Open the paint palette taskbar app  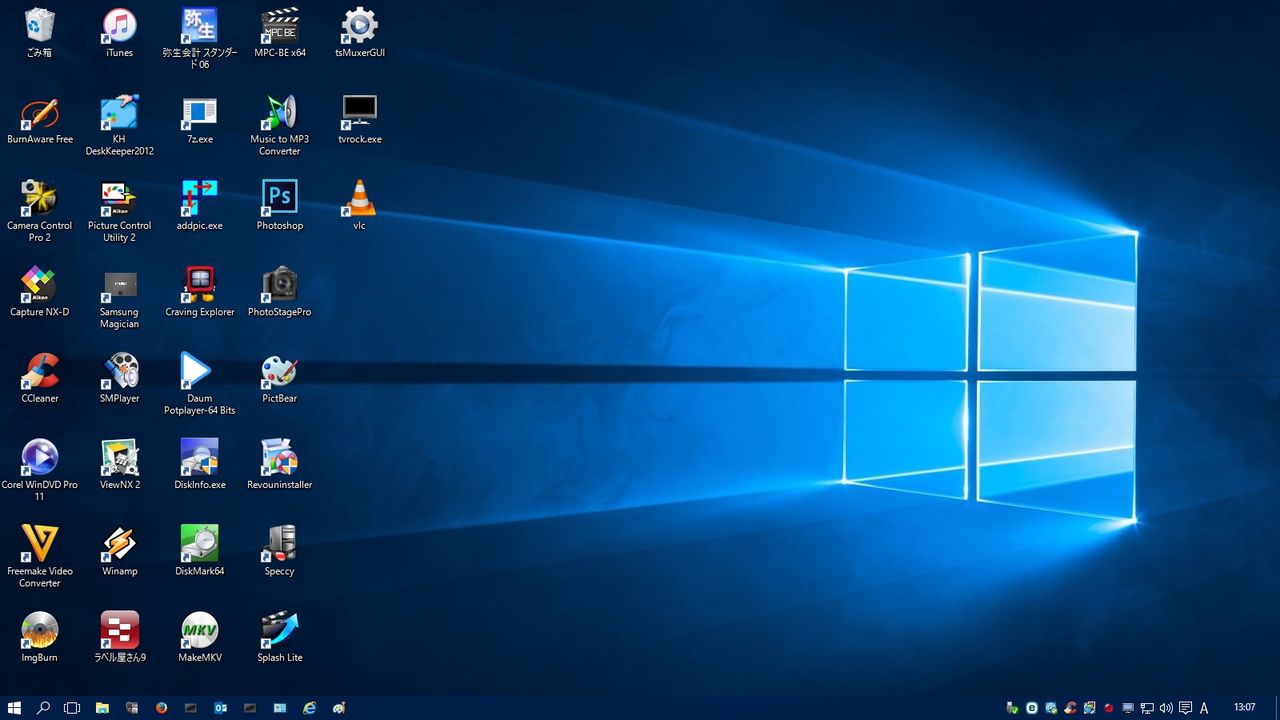pyautogui.click(x=339, y=708)
